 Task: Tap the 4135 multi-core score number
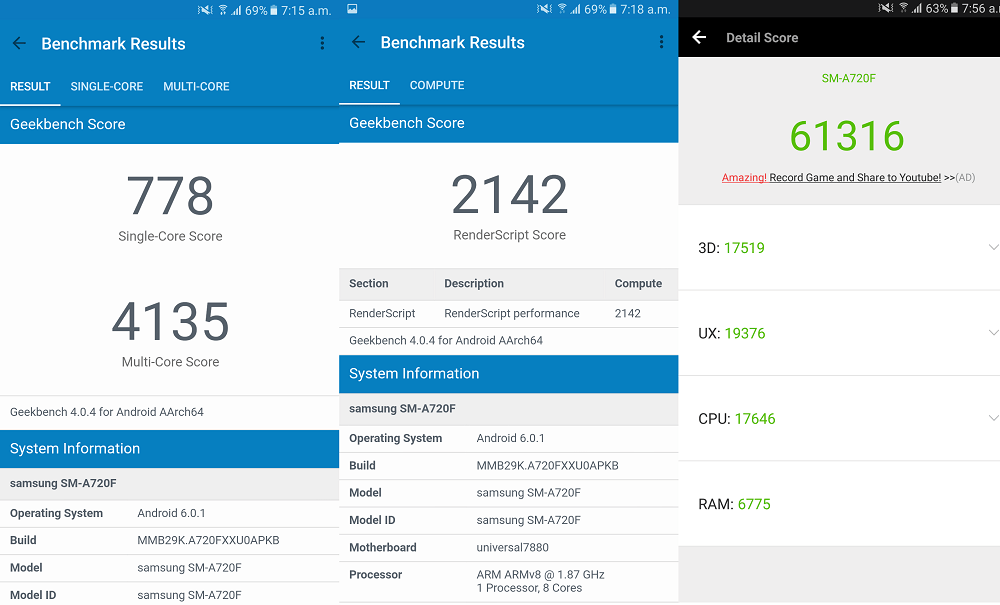pyautogui.click(x=170, y=321)
